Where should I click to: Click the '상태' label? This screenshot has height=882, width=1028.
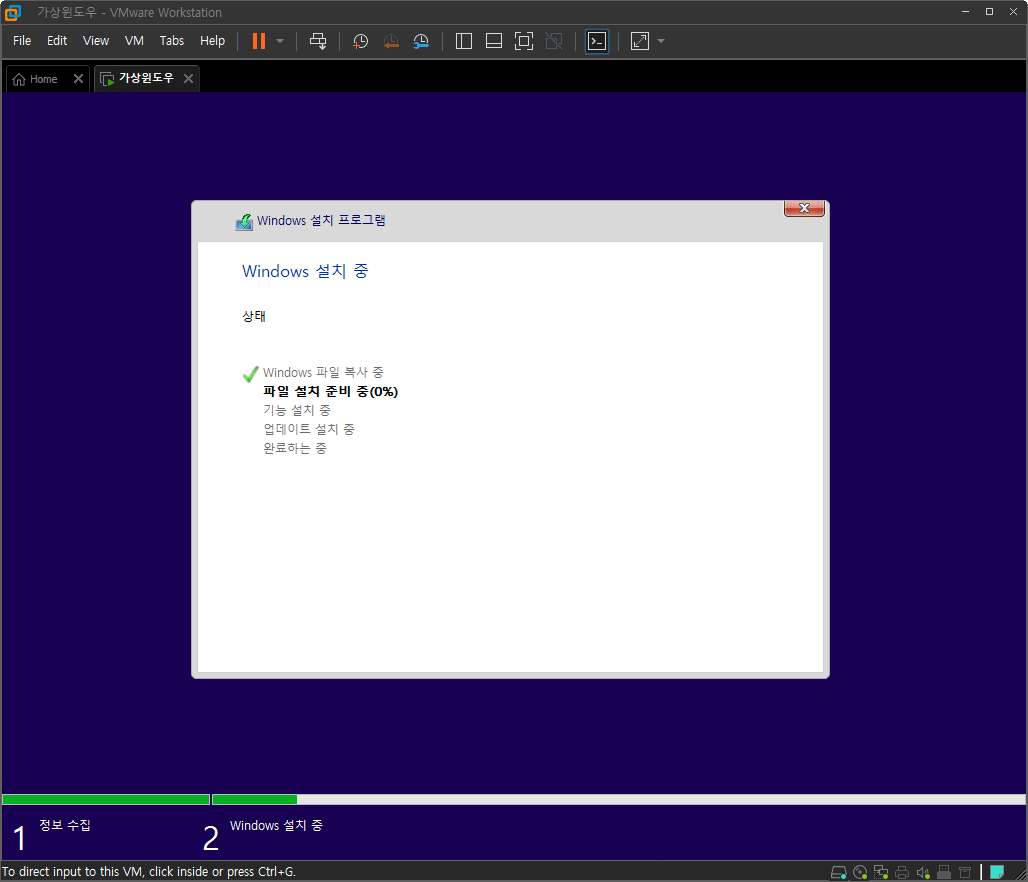point(254,316)
